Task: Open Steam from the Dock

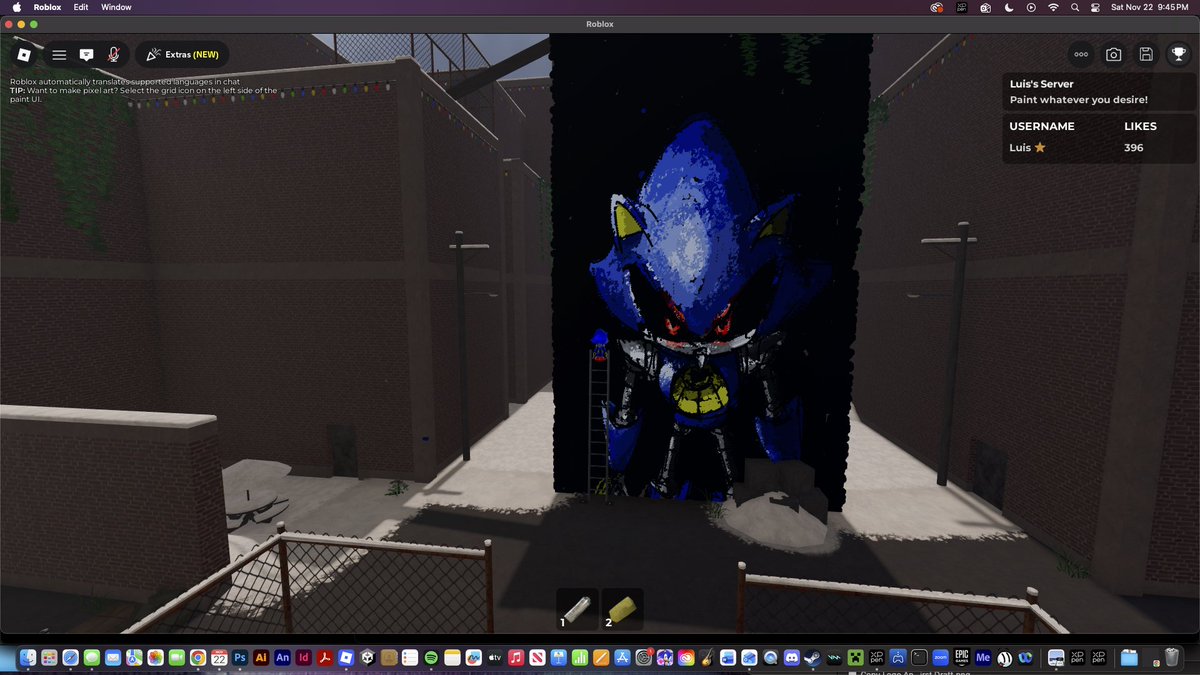Action: pos(813,658)
